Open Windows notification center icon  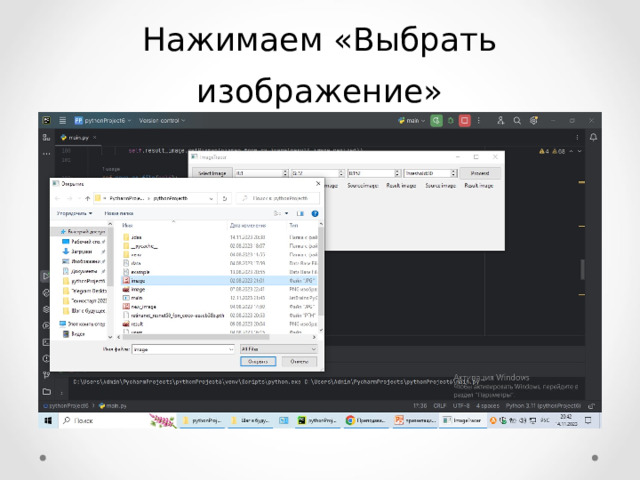coord(588,420)
